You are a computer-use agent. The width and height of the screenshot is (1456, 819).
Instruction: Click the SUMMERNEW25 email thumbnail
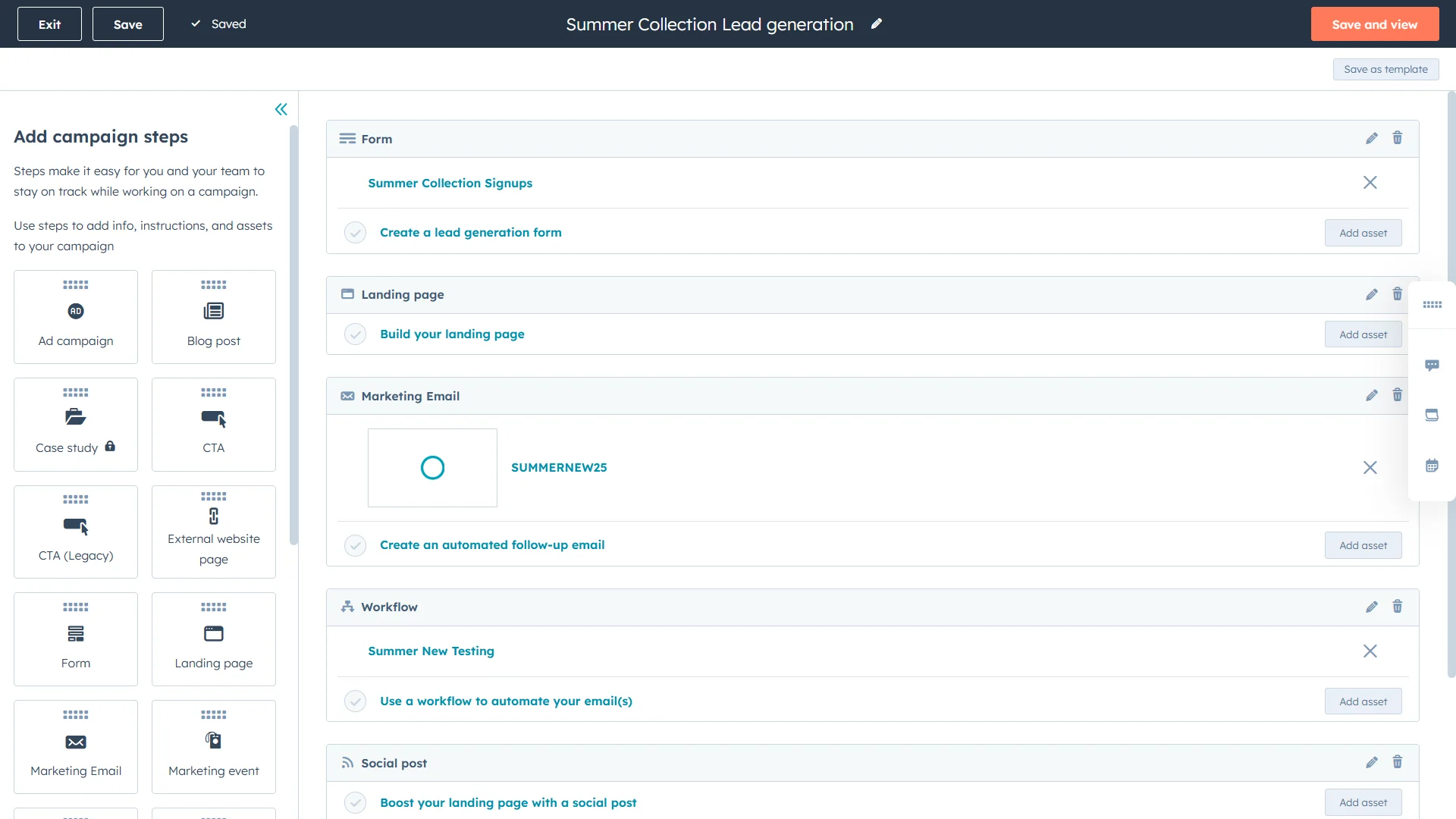tap(432, 467)
